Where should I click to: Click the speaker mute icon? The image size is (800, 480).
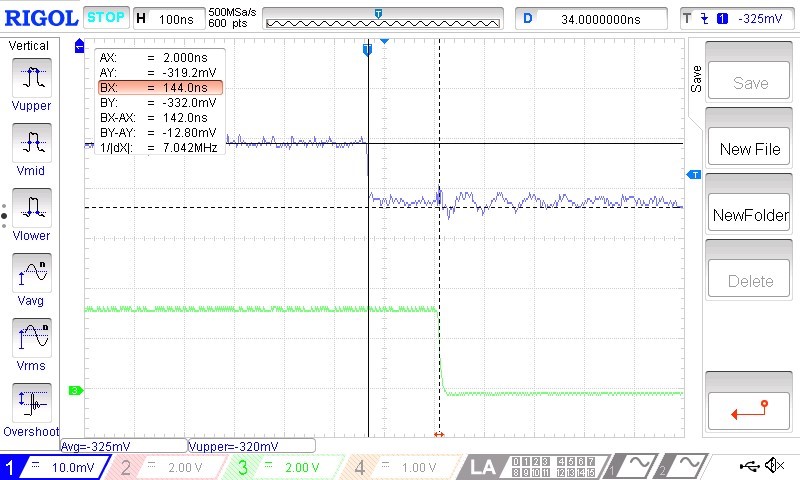point(773,466)
